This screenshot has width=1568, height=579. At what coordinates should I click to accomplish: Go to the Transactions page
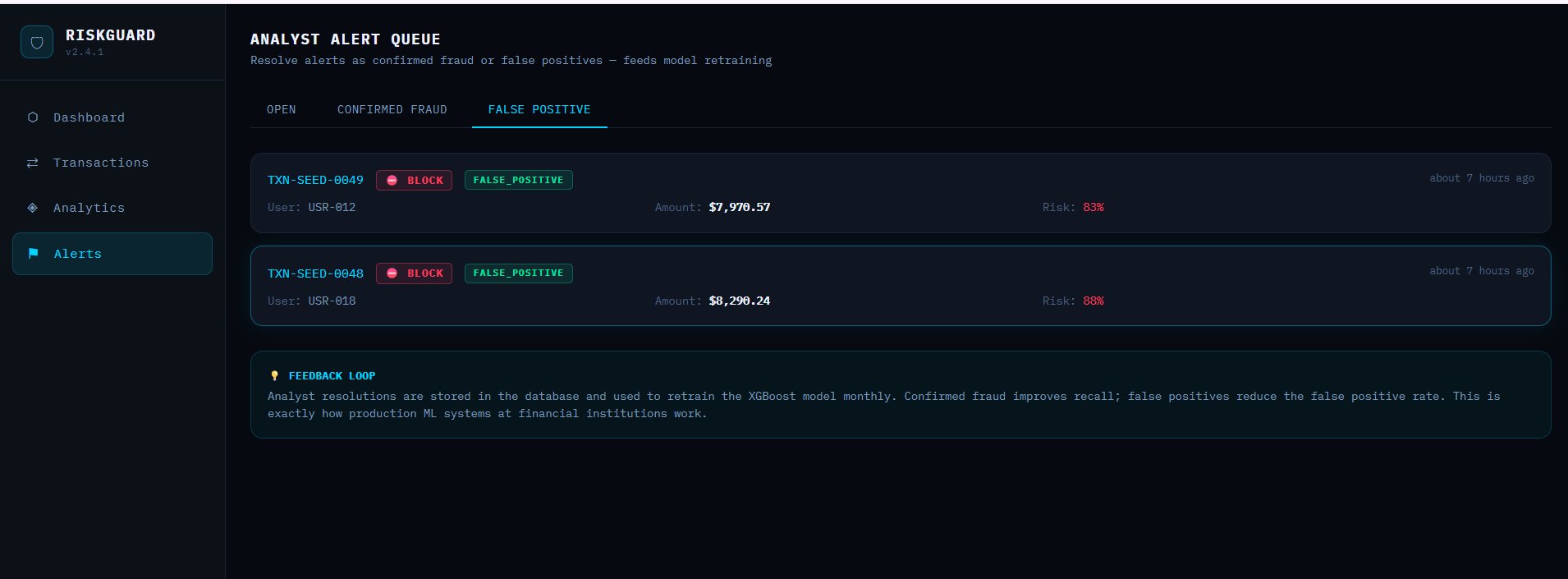(100, 163)
